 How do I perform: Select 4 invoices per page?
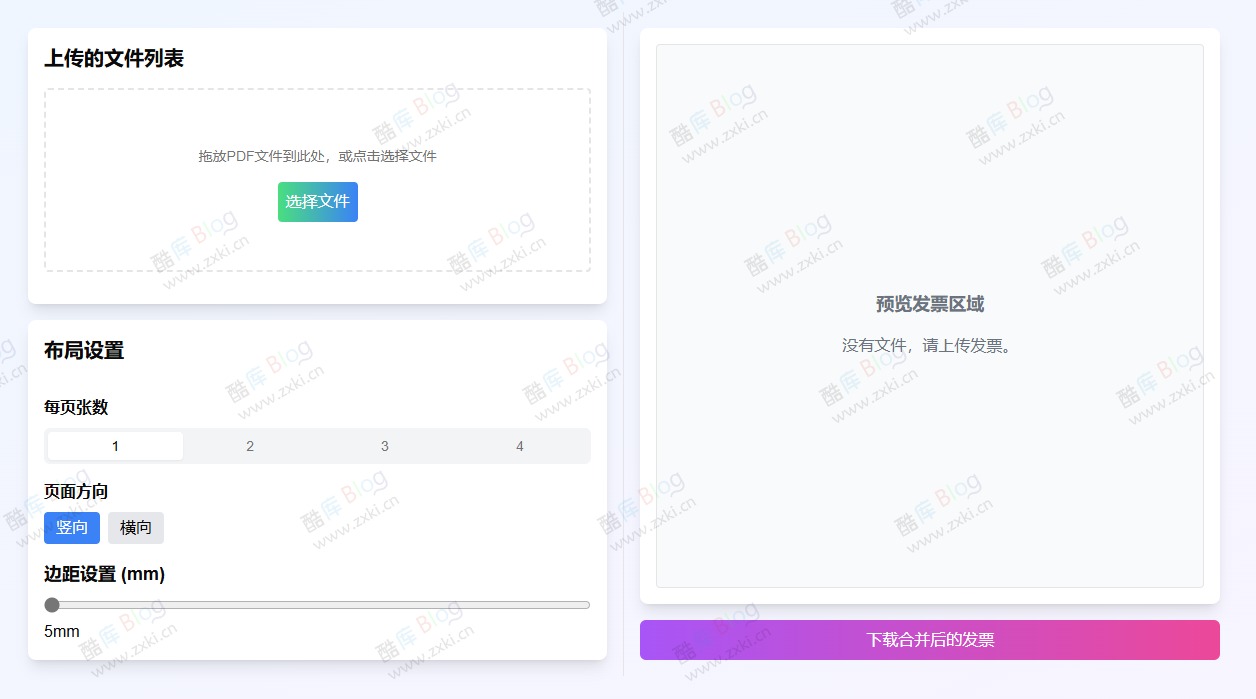[519, 445]
